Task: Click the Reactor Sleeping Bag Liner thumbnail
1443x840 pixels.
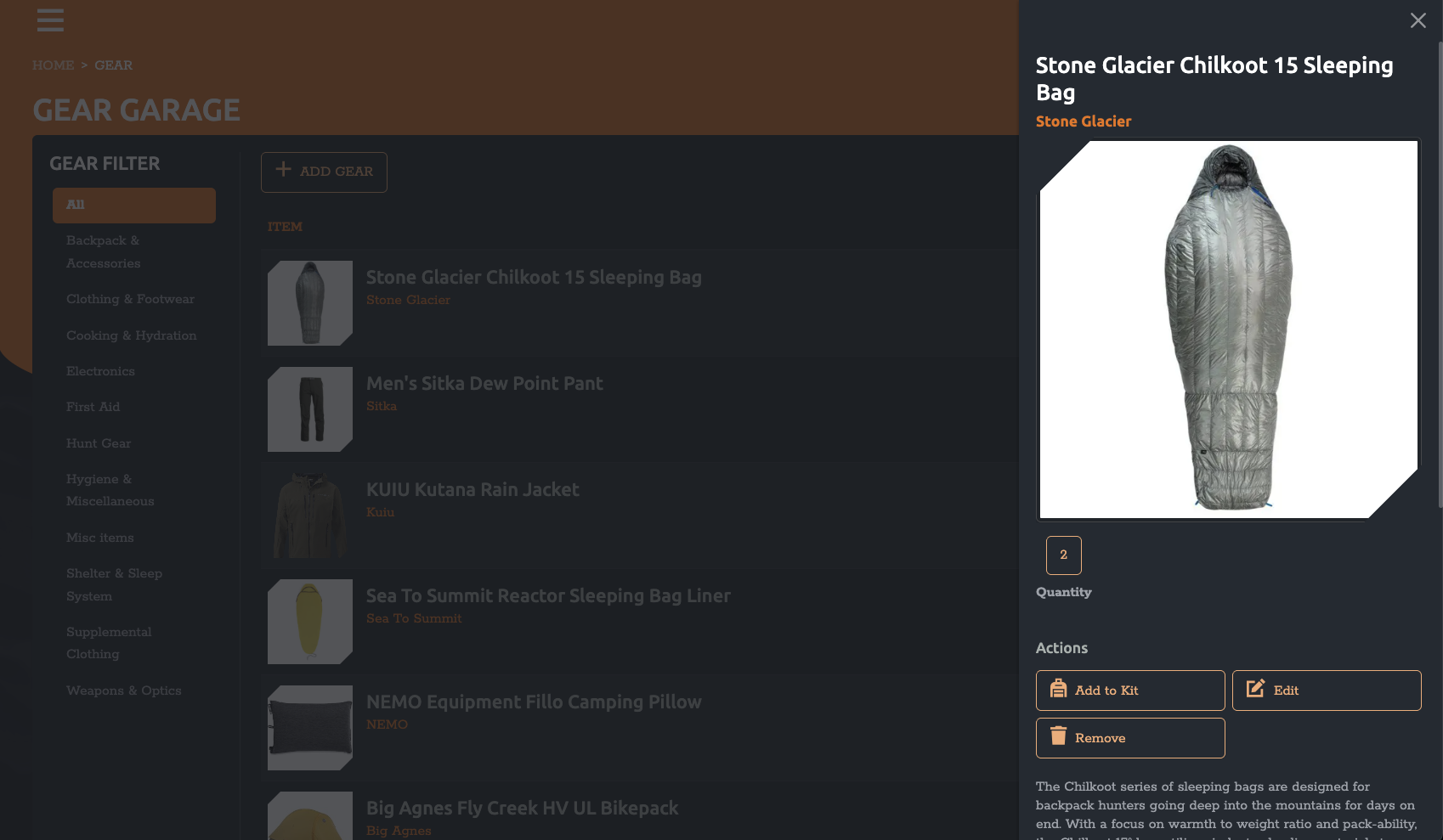Action: (x=310, y=622)
